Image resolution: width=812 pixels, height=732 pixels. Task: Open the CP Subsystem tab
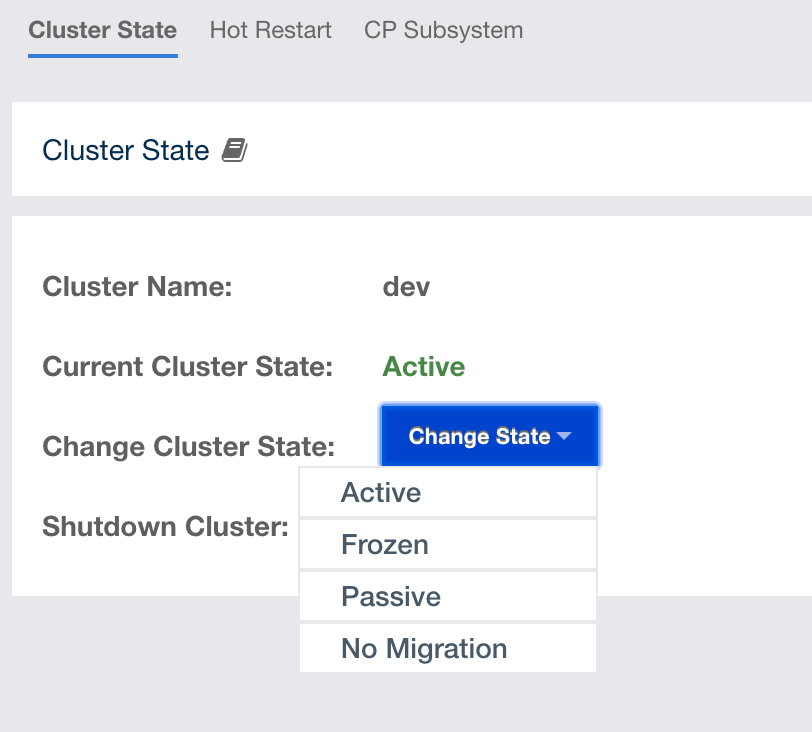(x=443, y=30)
